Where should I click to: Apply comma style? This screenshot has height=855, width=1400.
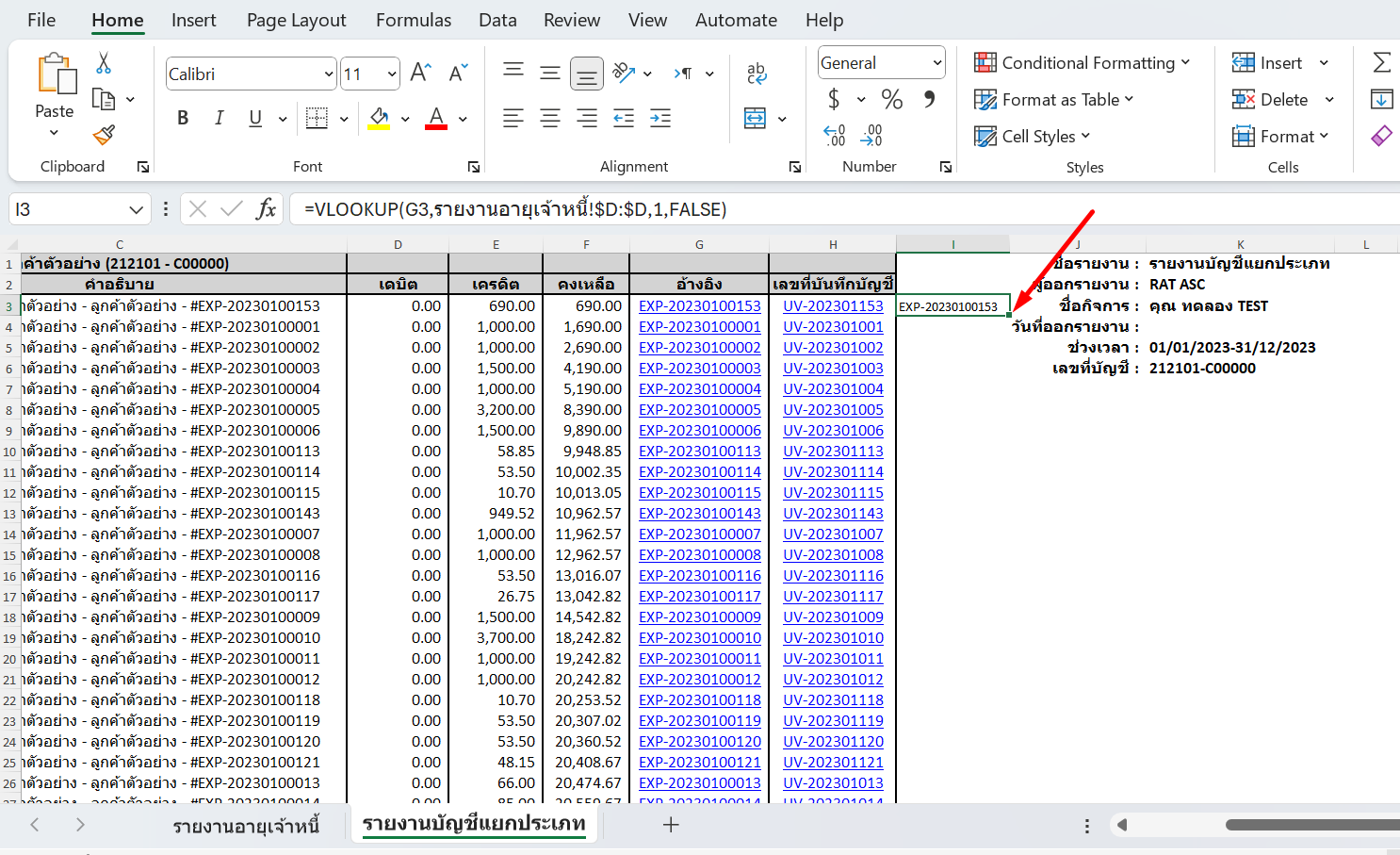click(x=930, y=99)
